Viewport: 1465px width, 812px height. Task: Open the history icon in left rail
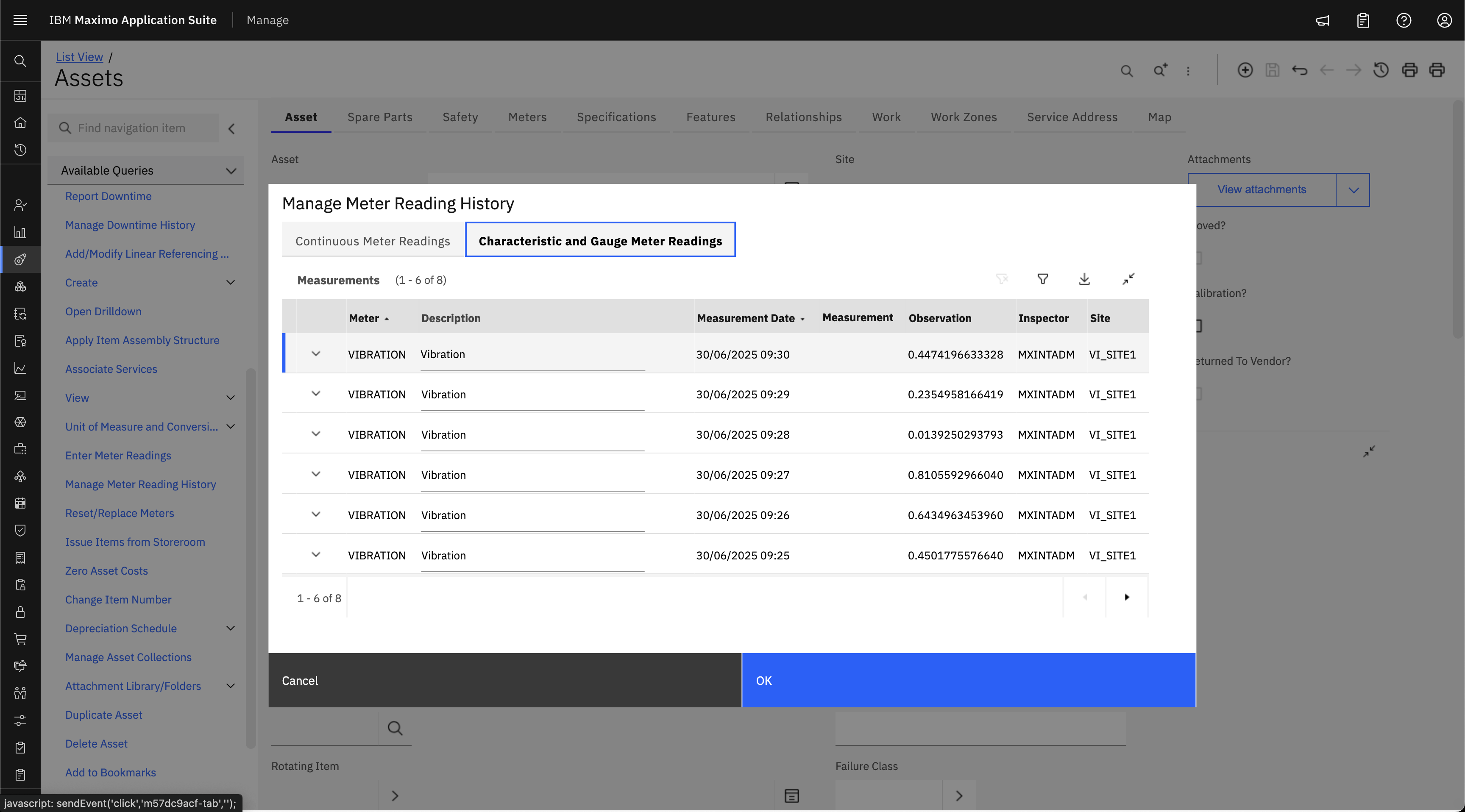pos(20,150)
